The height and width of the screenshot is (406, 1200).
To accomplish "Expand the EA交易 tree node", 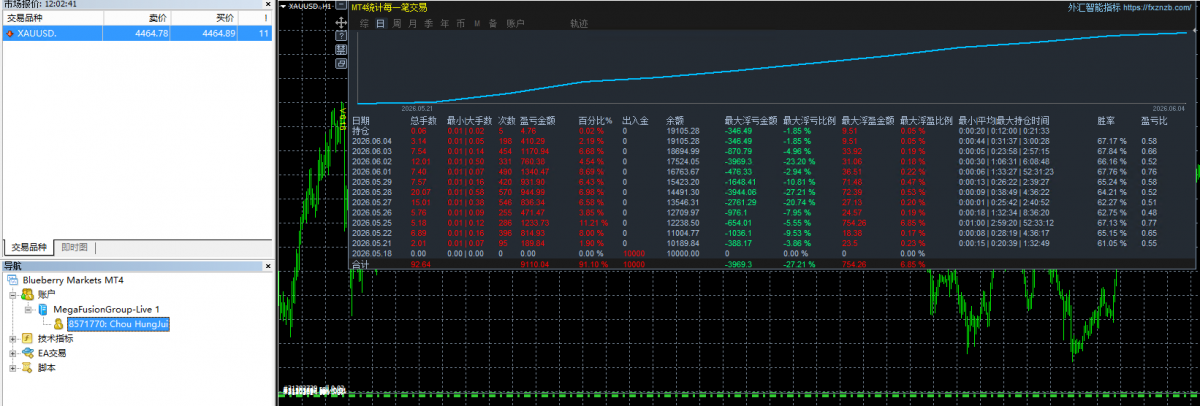I will pos(12,353).
